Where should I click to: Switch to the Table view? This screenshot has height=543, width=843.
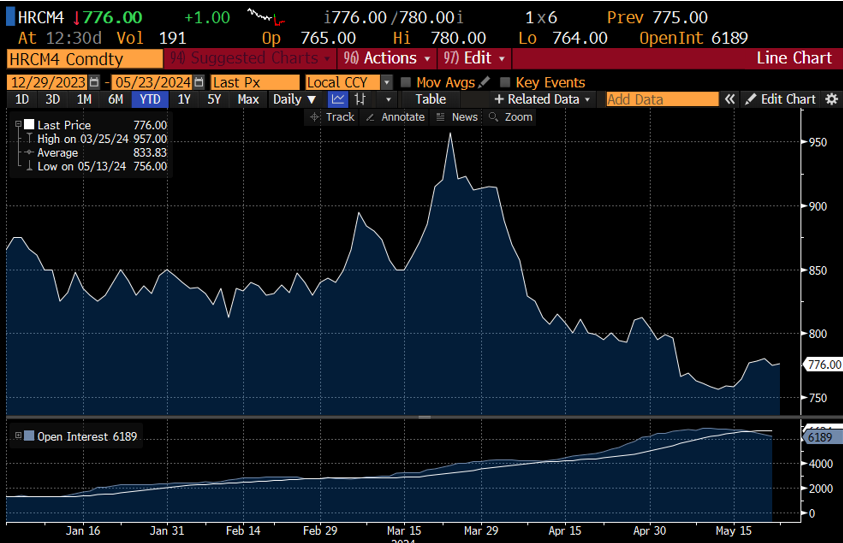[x=430, y=99]
